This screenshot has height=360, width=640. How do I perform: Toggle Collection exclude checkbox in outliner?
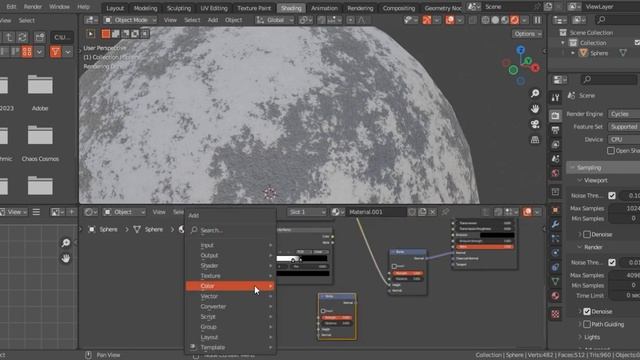637,42
